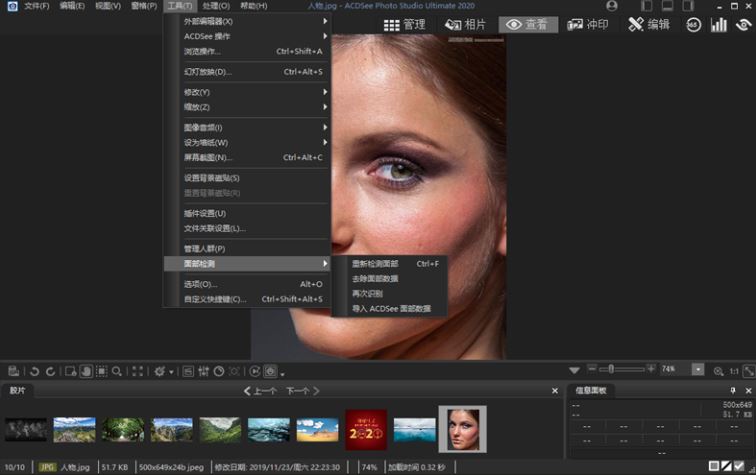Viewport: 756px width, 475px height.
Task: Pick the magnifier zoom tool in toolbar
Action: click(x=117, y=371)
